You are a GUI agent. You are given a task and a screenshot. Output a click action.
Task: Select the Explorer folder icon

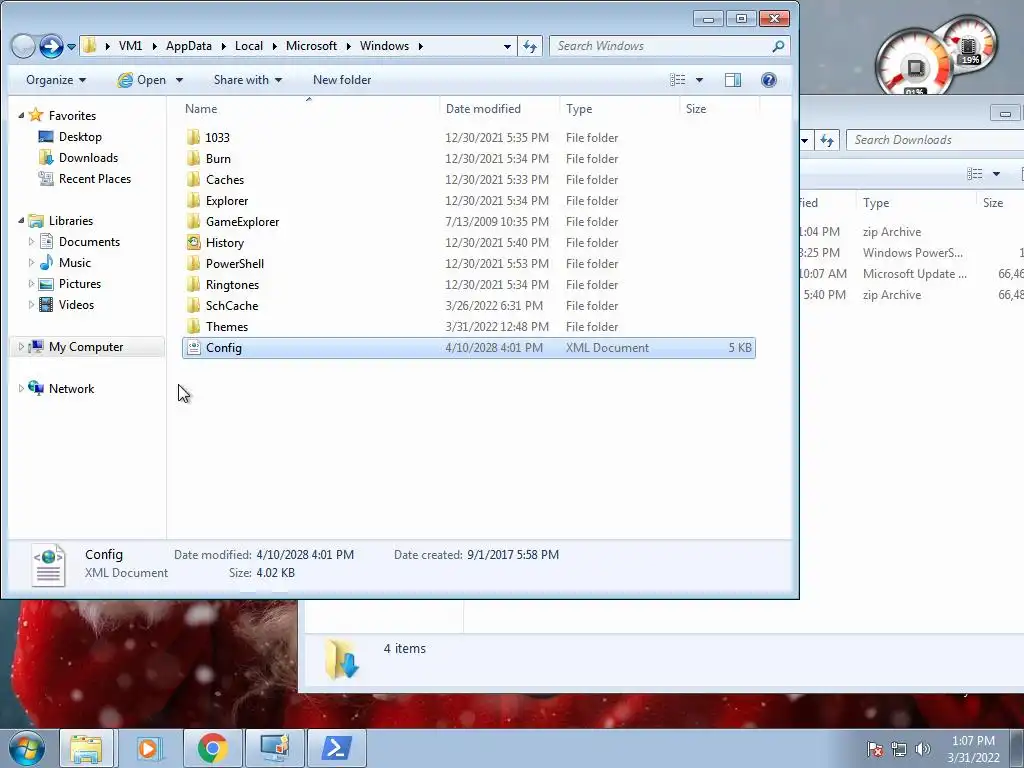(x=193, y=200)
